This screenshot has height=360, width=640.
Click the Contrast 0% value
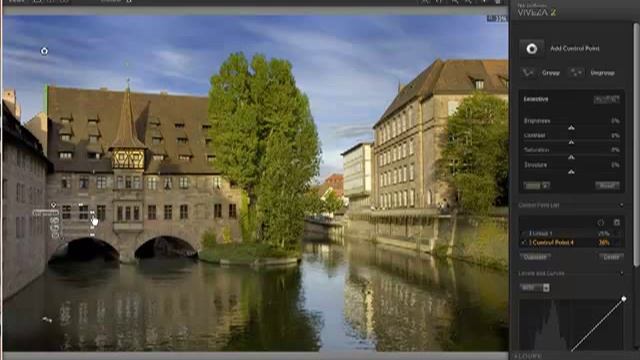coord(615,135)
